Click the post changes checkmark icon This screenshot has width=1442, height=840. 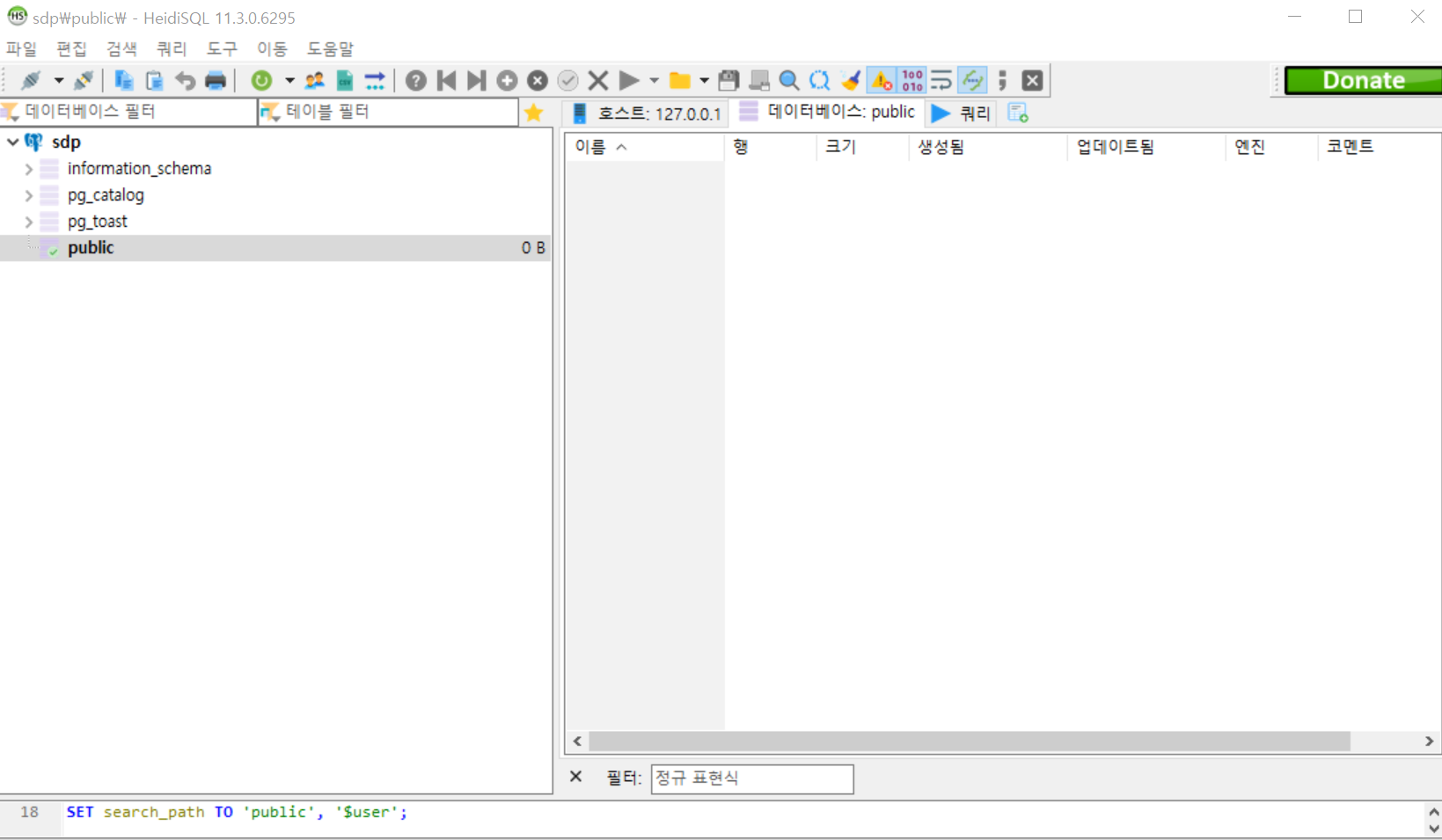(x=568, y=81)
